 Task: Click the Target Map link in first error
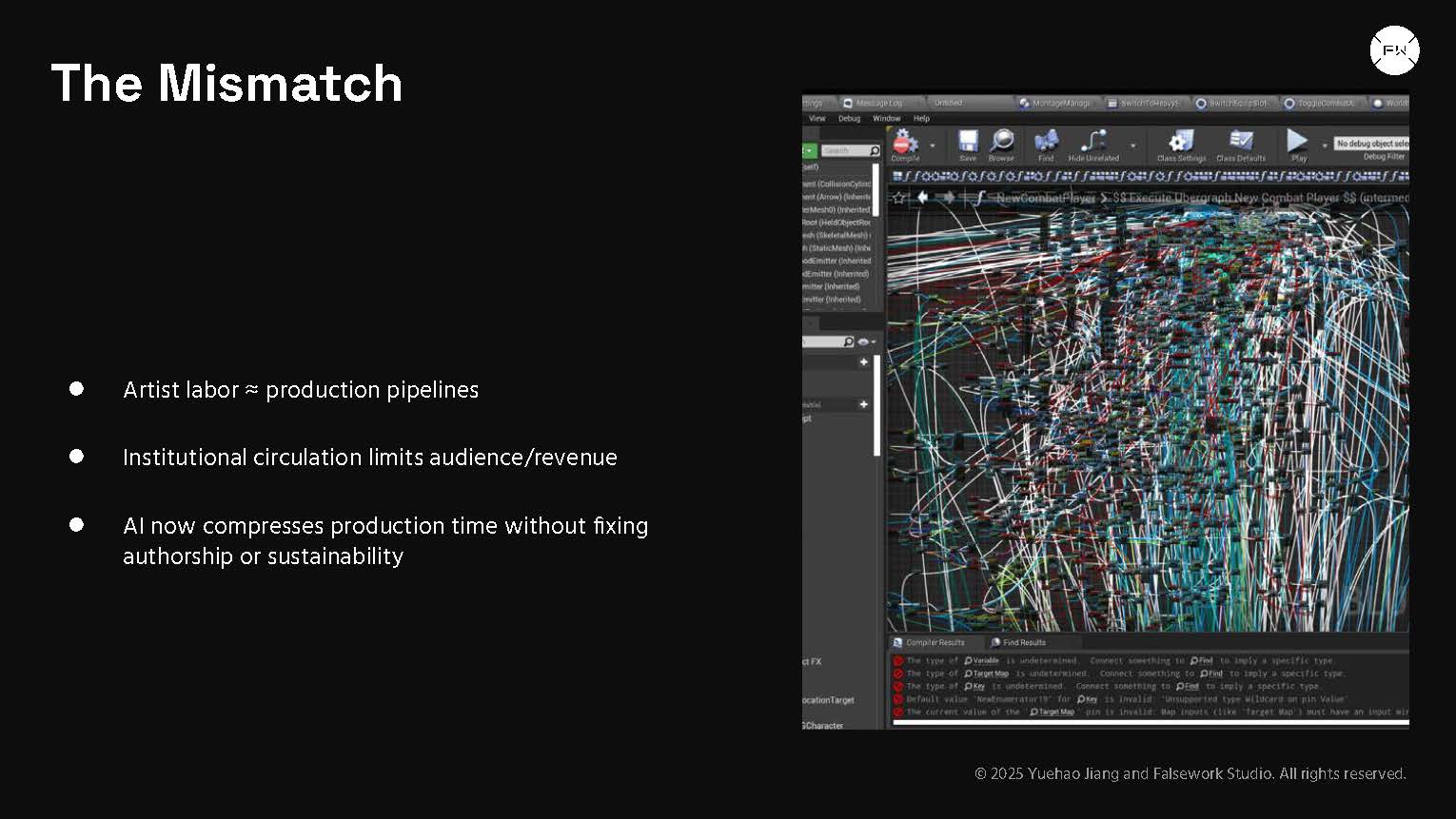pos(990,673)
